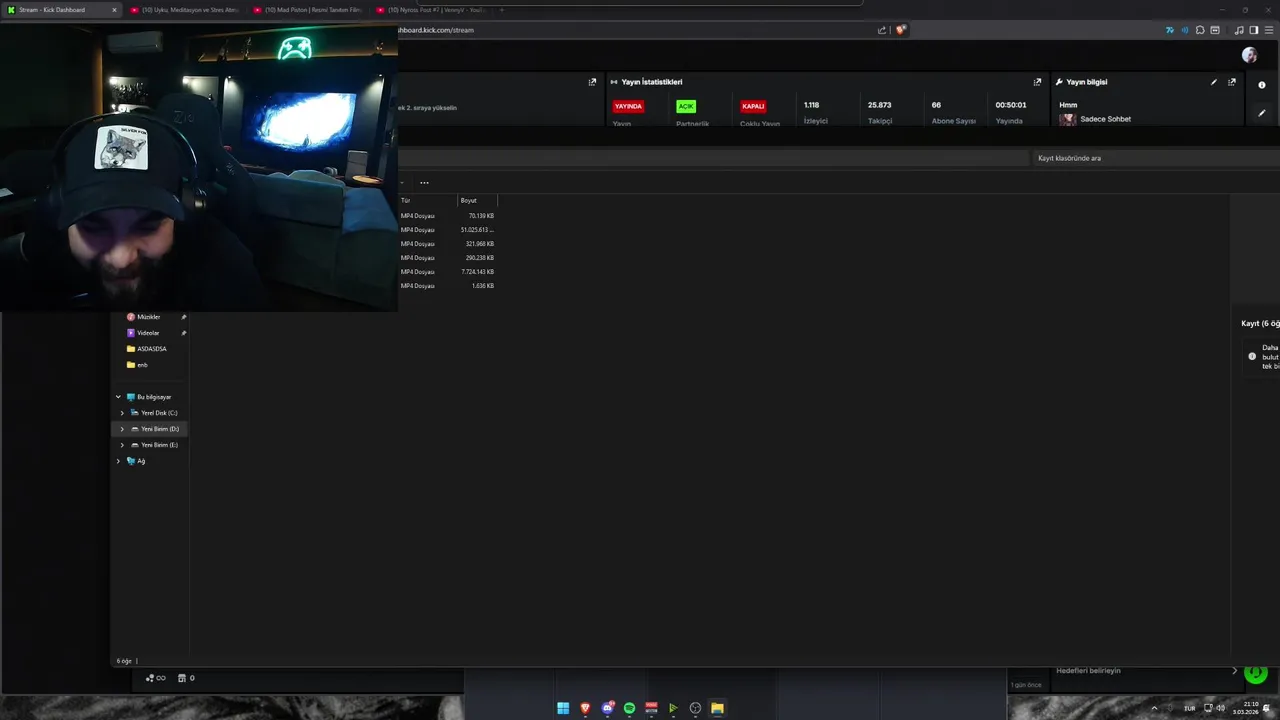Screen dimensions: 1280x720
Task: Select the file sized 290.238 KB
Action: pyautogui.click(x=447, y=258)
